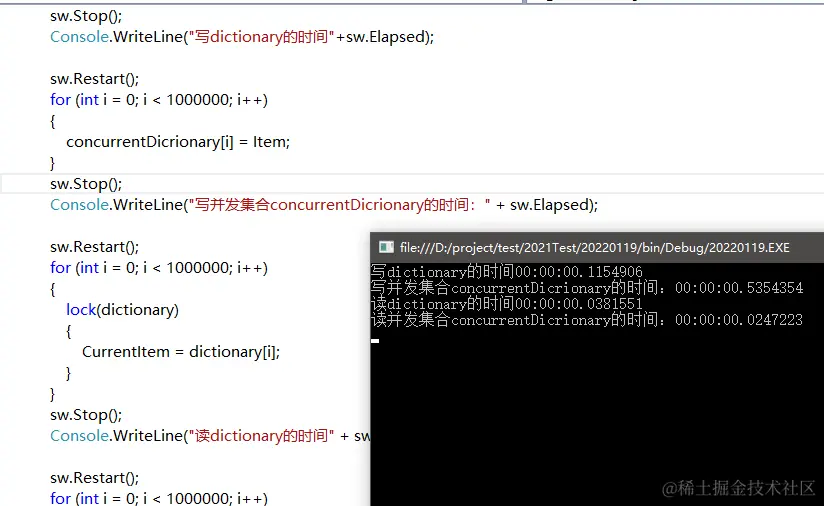The image size is (824, 506).
Task: Click the CurrentItem identifier in the code
Action: click(x=126, y=352)
